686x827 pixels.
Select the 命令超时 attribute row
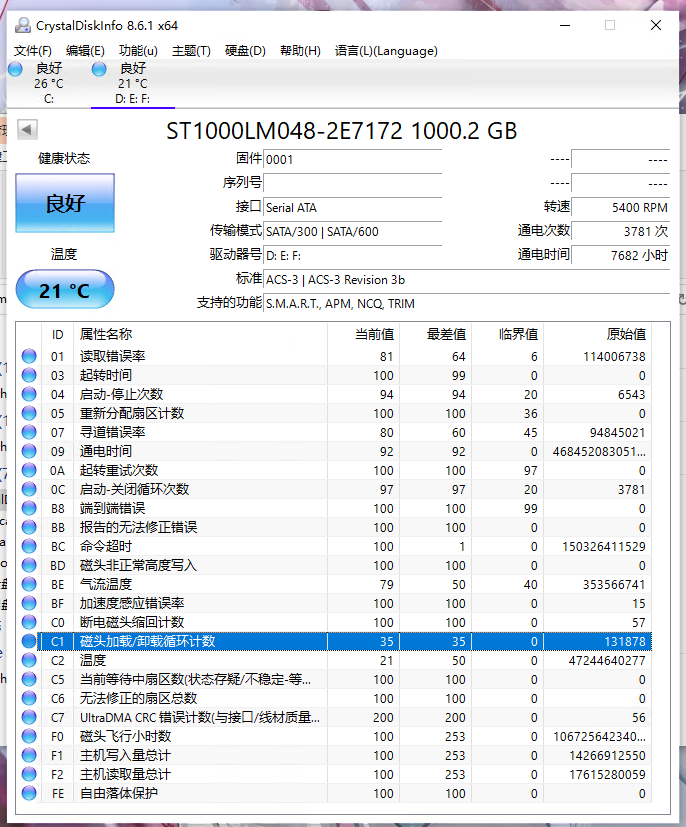click(x=334, y=546)
